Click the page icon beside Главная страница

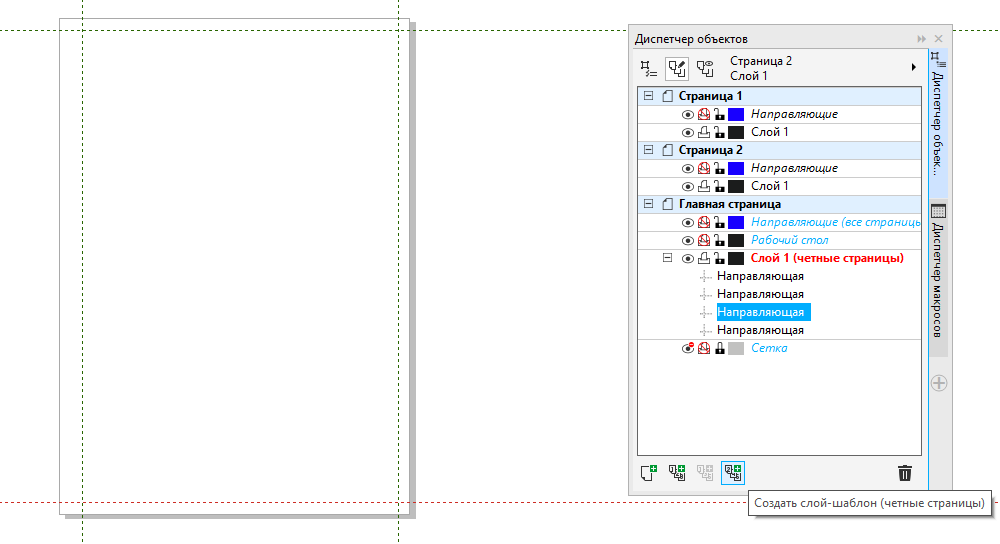click(668, 204)
